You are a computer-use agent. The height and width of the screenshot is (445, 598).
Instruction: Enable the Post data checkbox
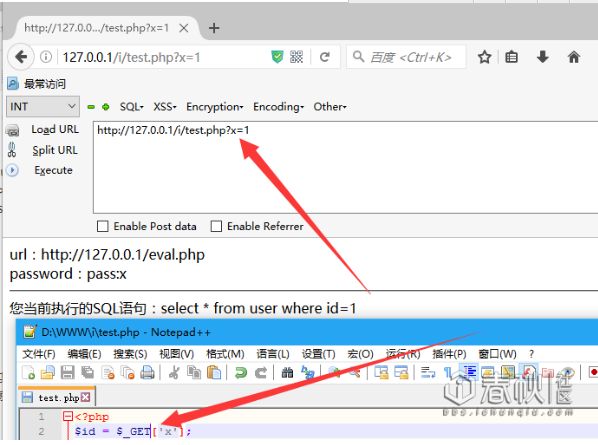point(103,226)
